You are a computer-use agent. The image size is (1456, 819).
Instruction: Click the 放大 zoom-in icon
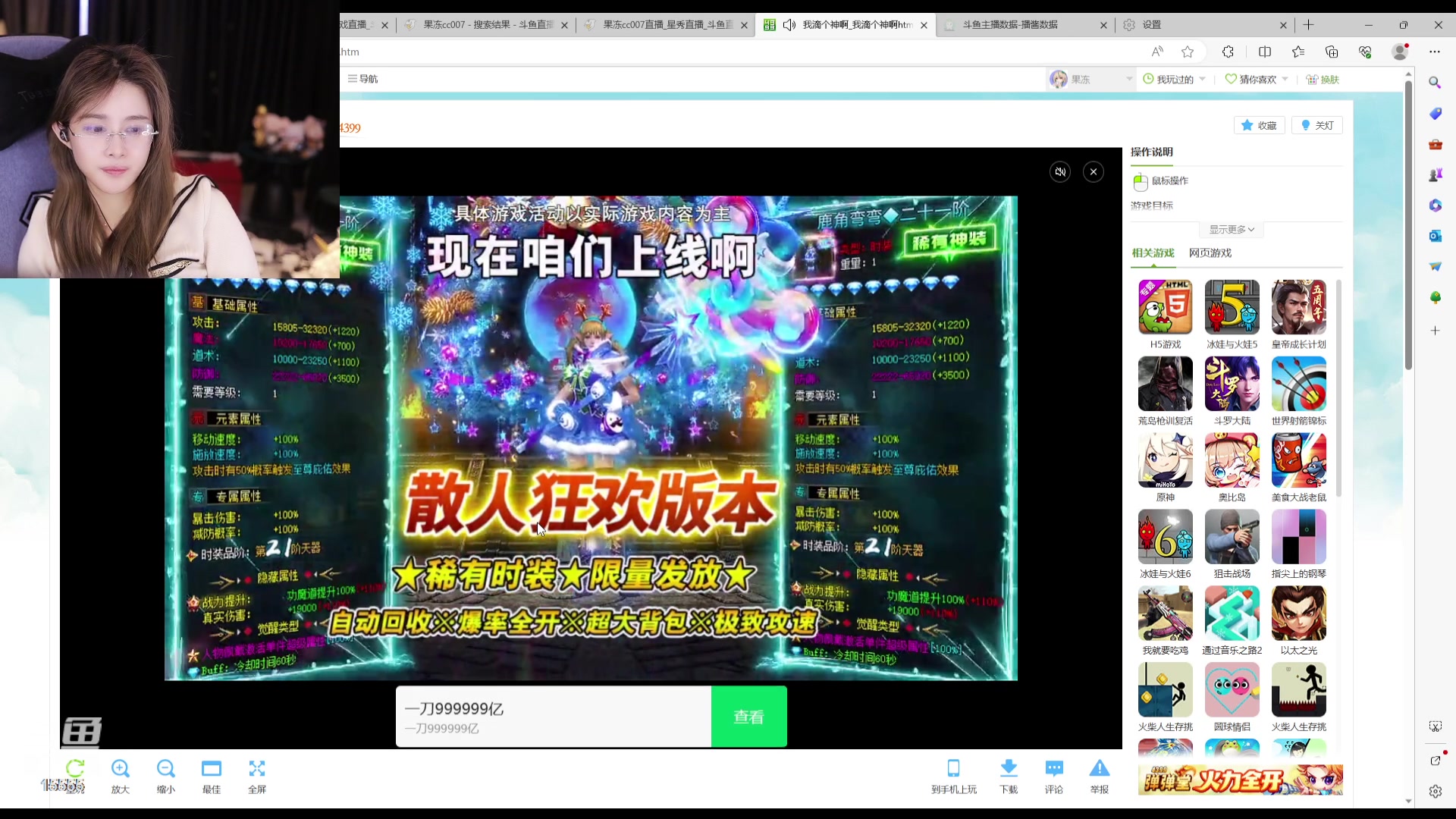point(121,768)
